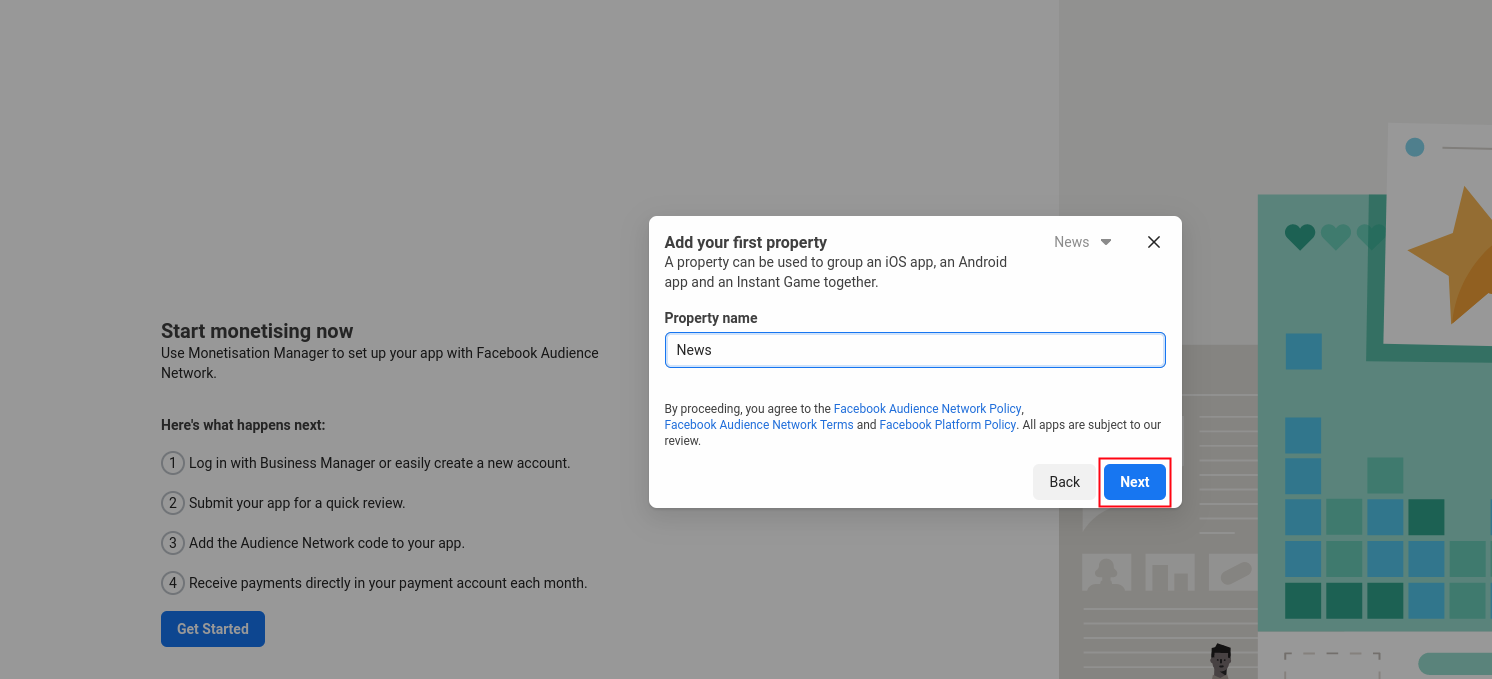Click the dropdown caret beside News

tap(1106, 242)
